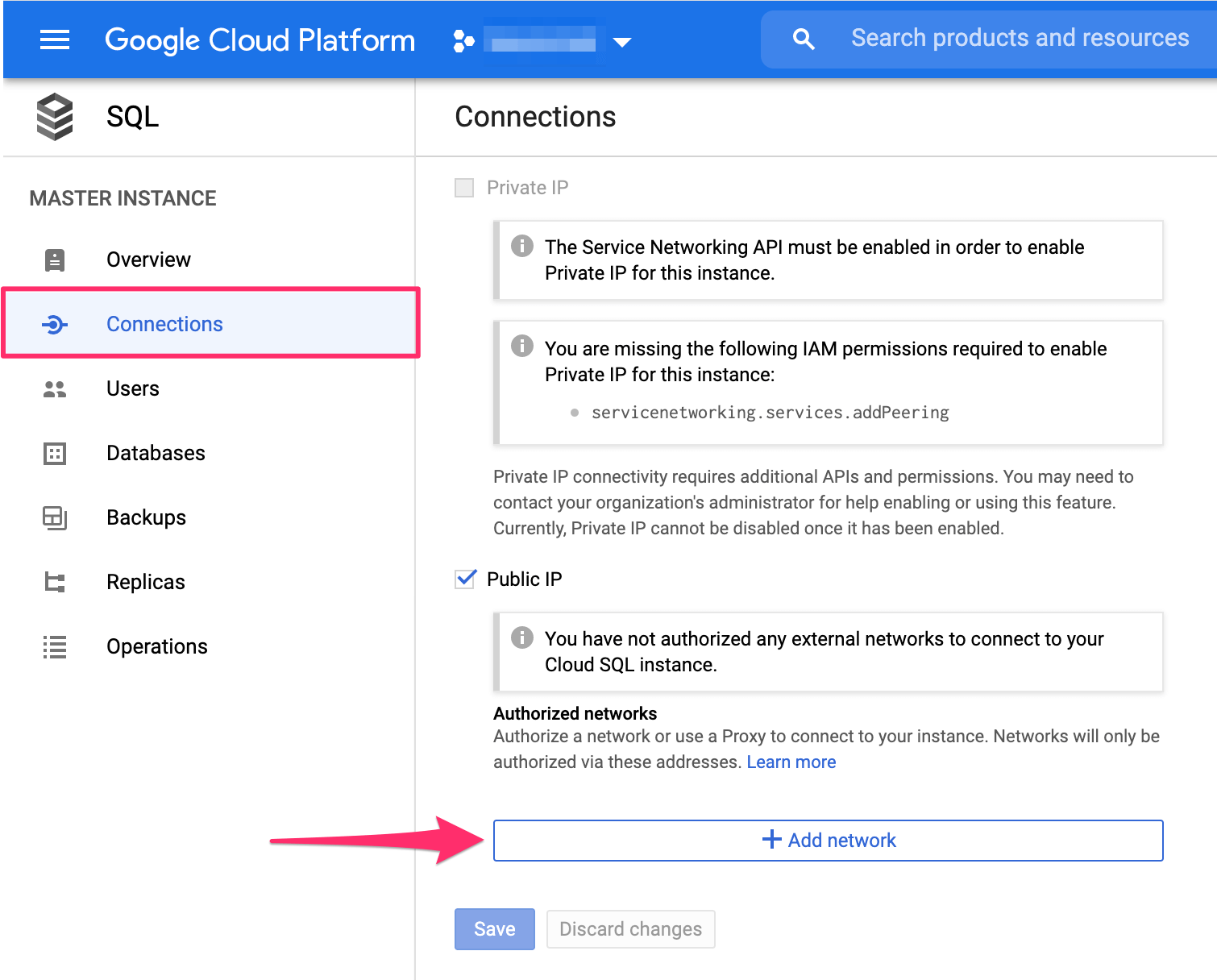Expand the project name chevron in the header
1217x980 pixels.
[624, 42]
